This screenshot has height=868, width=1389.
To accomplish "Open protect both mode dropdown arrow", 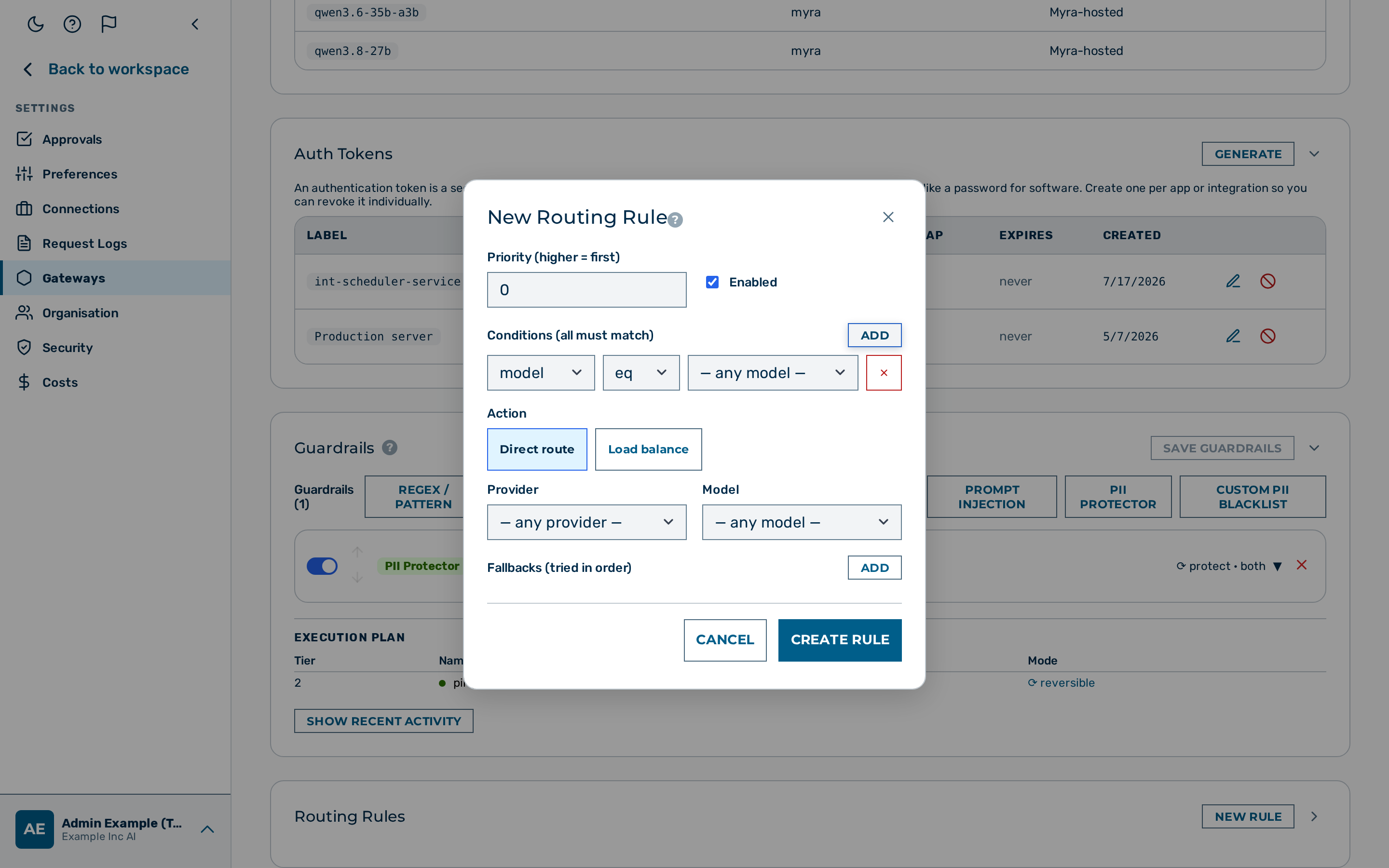I will (1278, 567).
